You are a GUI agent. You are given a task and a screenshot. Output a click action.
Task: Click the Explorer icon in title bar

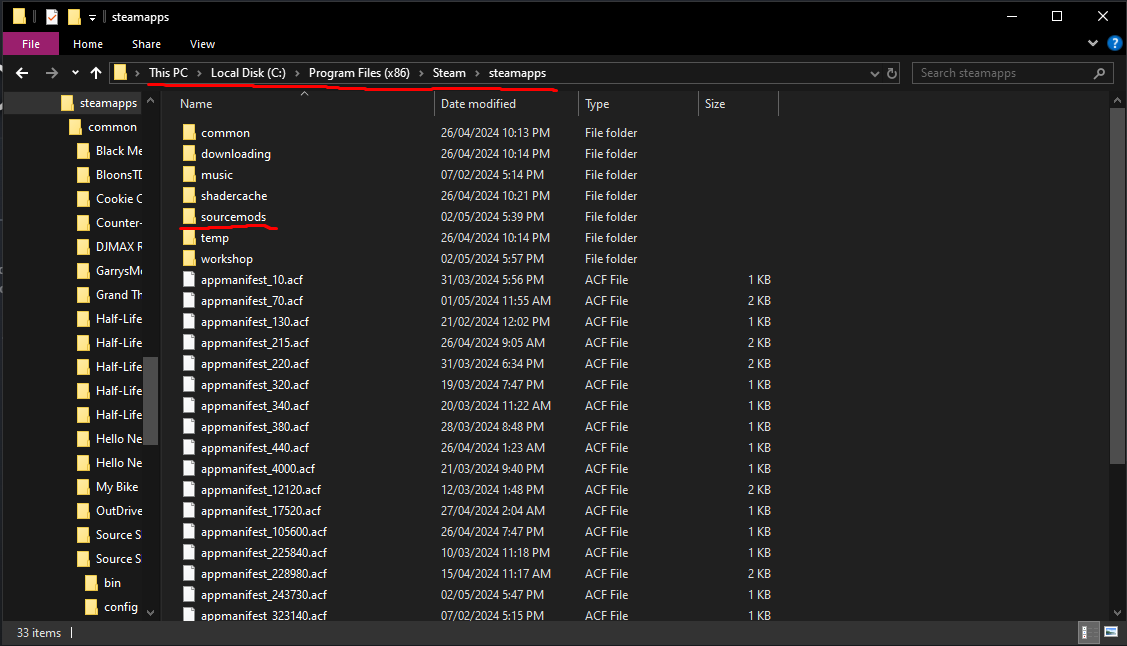(19, 17)
